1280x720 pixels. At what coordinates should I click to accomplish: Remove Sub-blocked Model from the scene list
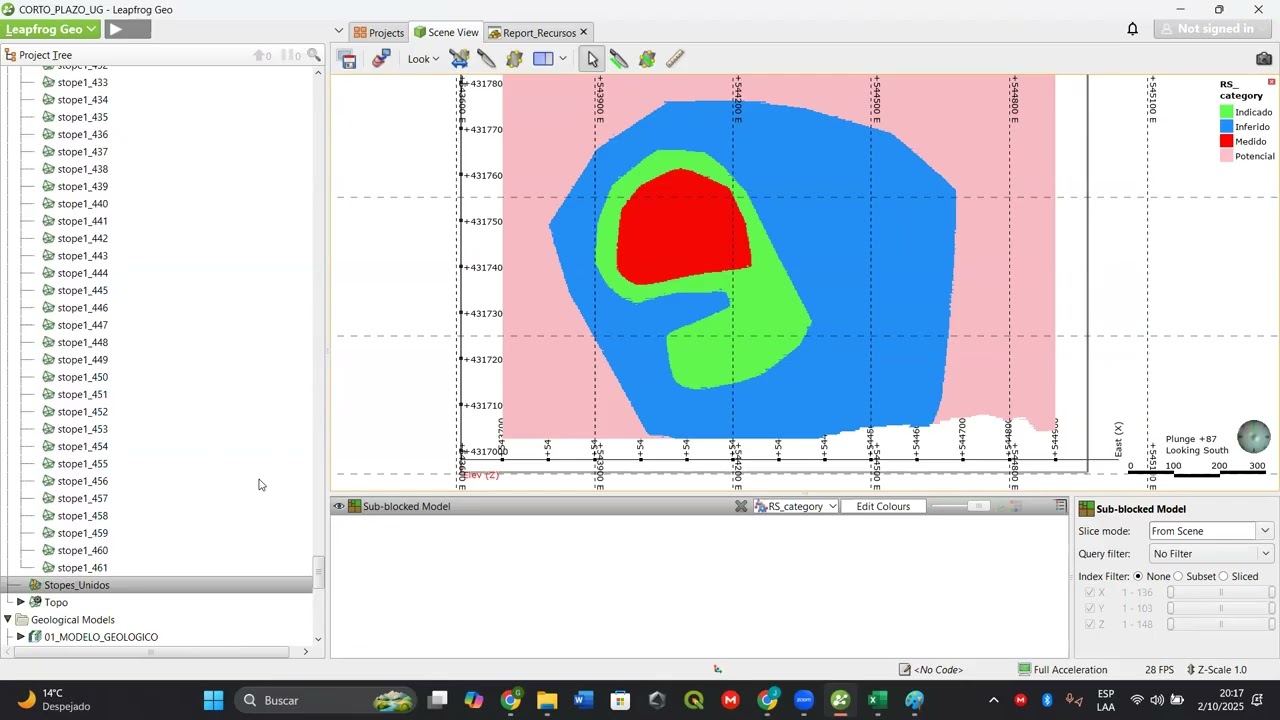pos(741,506)
